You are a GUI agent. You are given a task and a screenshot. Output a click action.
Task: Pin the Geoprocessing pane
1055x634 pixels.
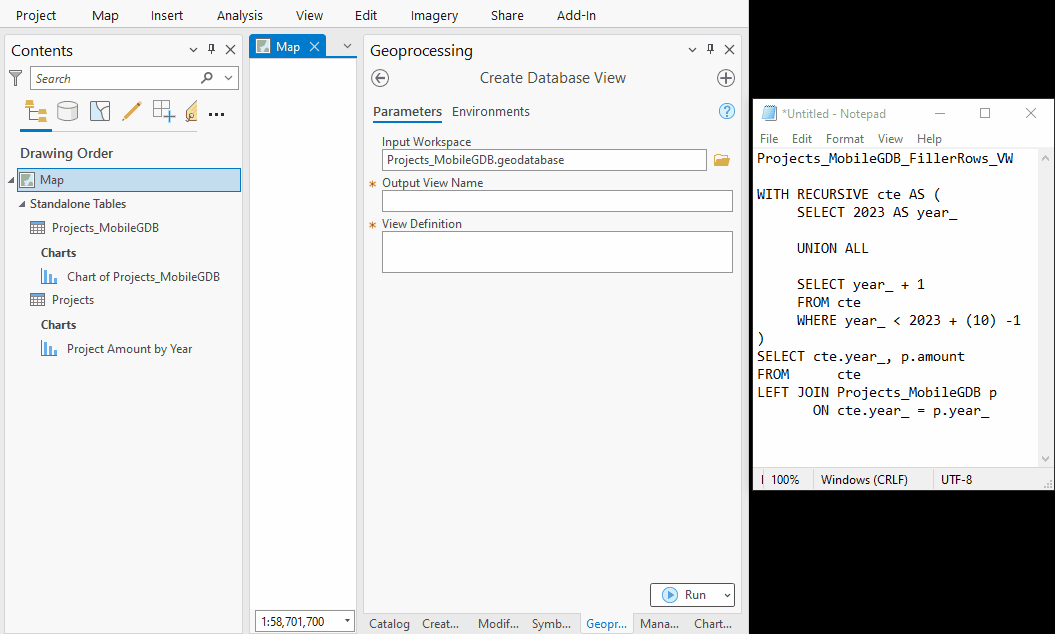710,49
